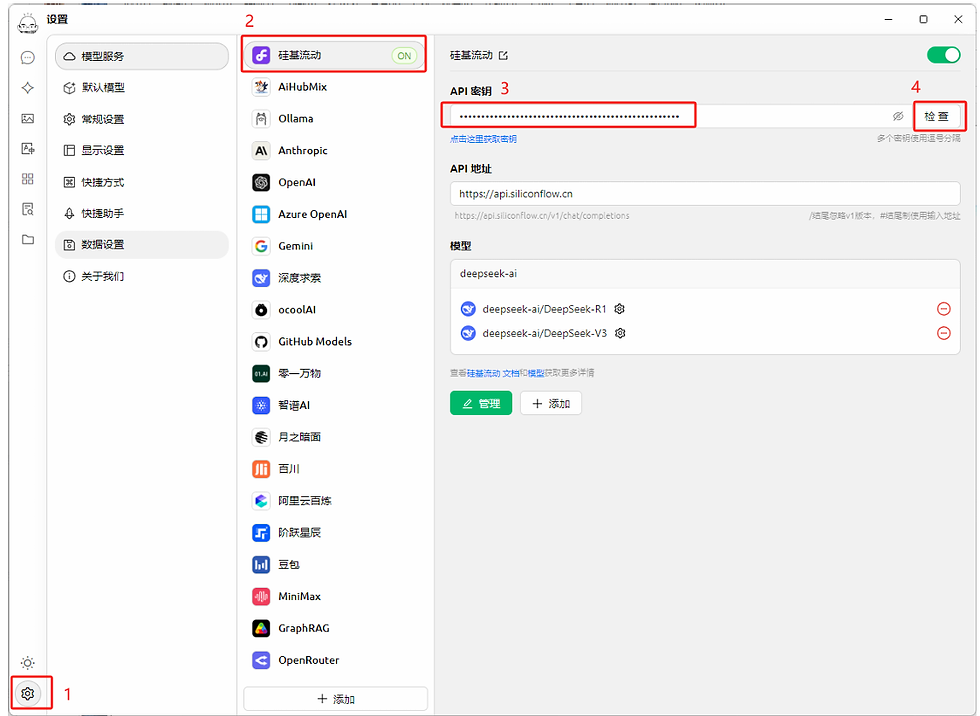Open the 常规设置 settings section

[x=142, y=119]
